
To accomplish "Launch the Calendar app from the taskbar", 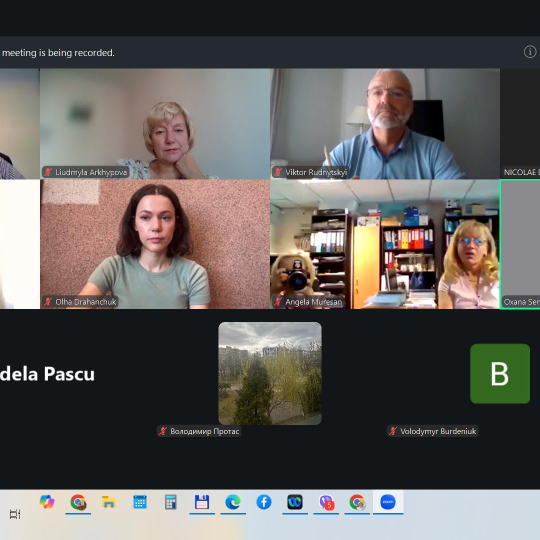I will pos(140,502).
